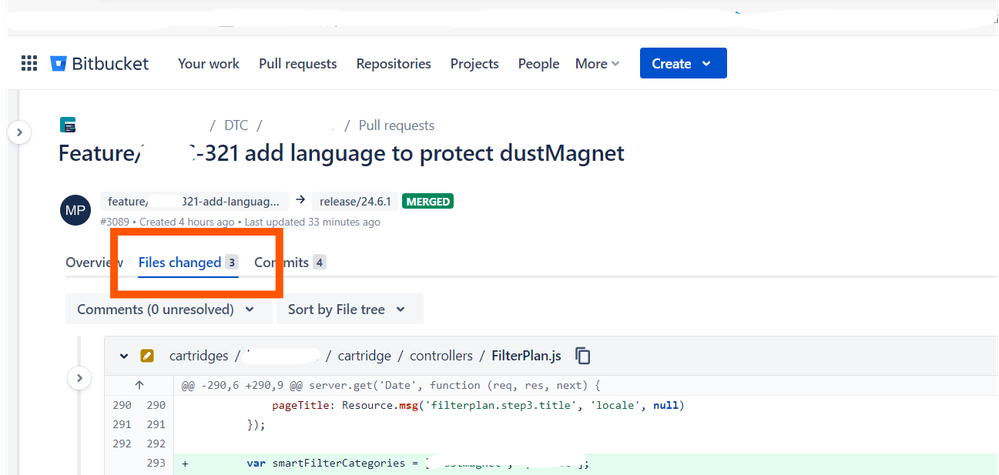Open Projects in navigation bar
Image resolution: width=999 pixels, height=475 pixels.
[474, 64]
